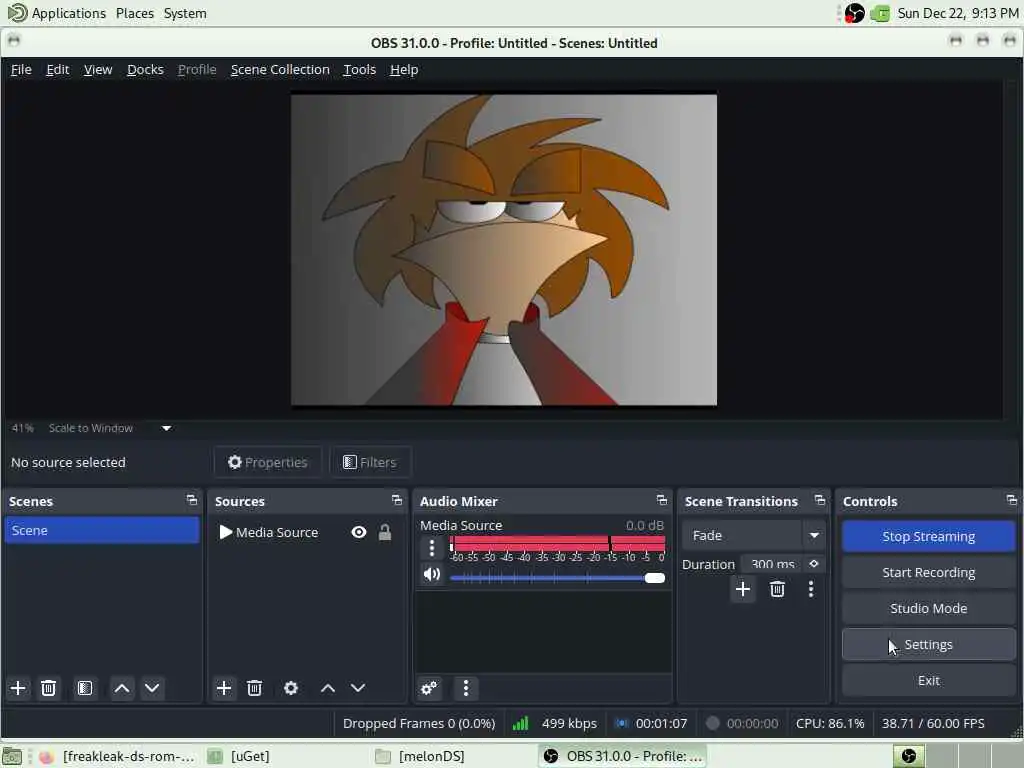Open Applications menu logo icon
The height and width of the screenshot is (768, 1024).
click(17, 12)
